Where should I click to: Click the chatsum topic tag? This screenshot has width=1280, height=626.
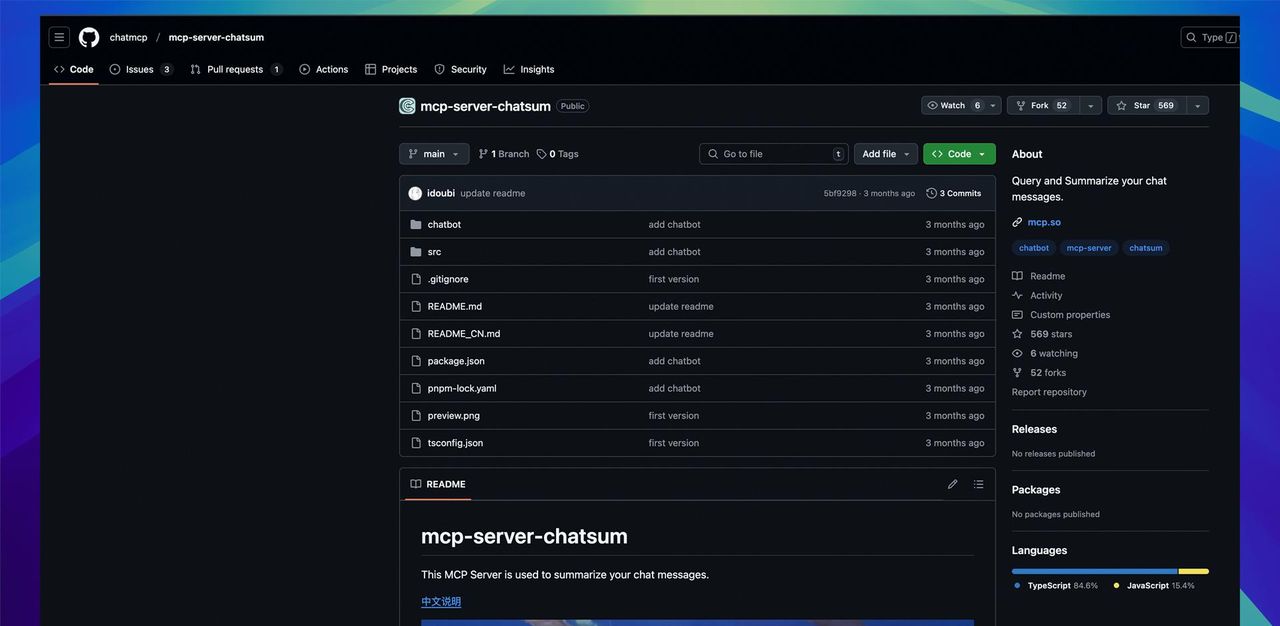[x=1146, y=248]
